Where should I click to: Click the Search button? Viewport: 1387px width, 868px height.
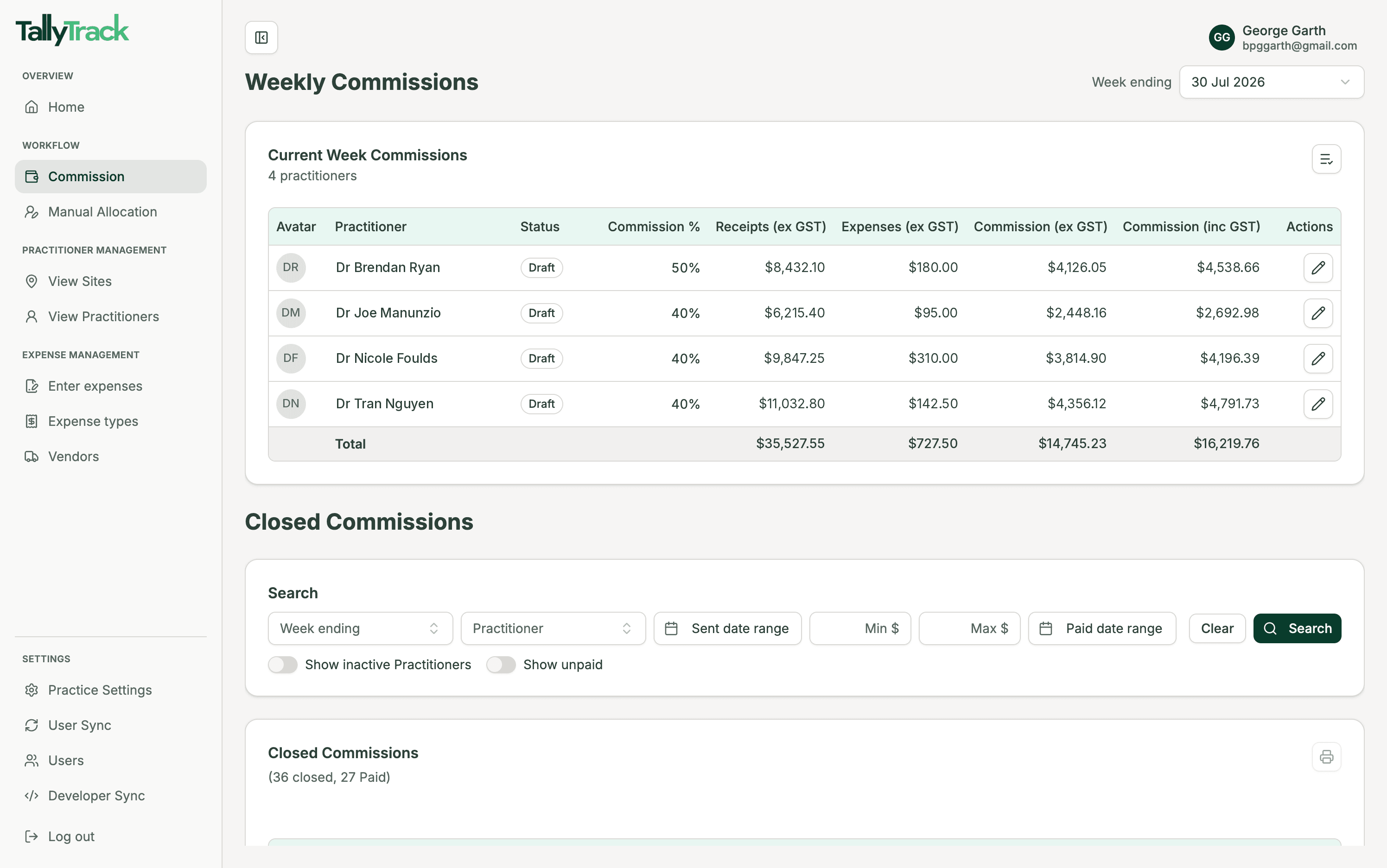pos(1297,628)
